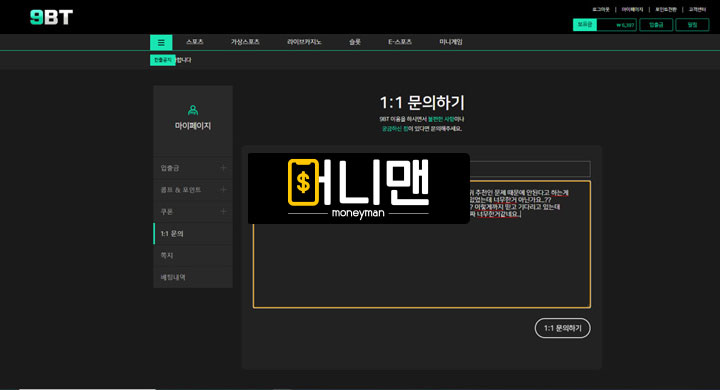Open the 고객센터 header link
Image resolution: width=720 pixels, height=390 pixels.
pos(697,9)
